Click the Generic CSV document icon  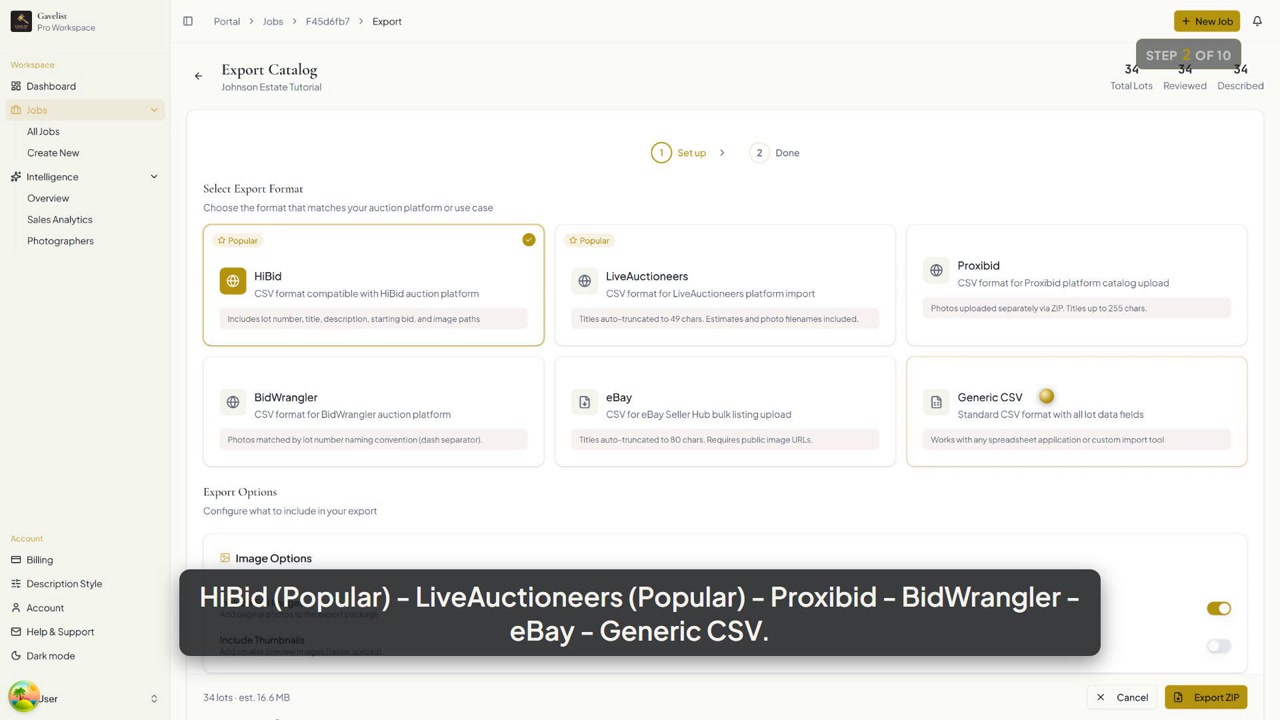click(936, 402)
